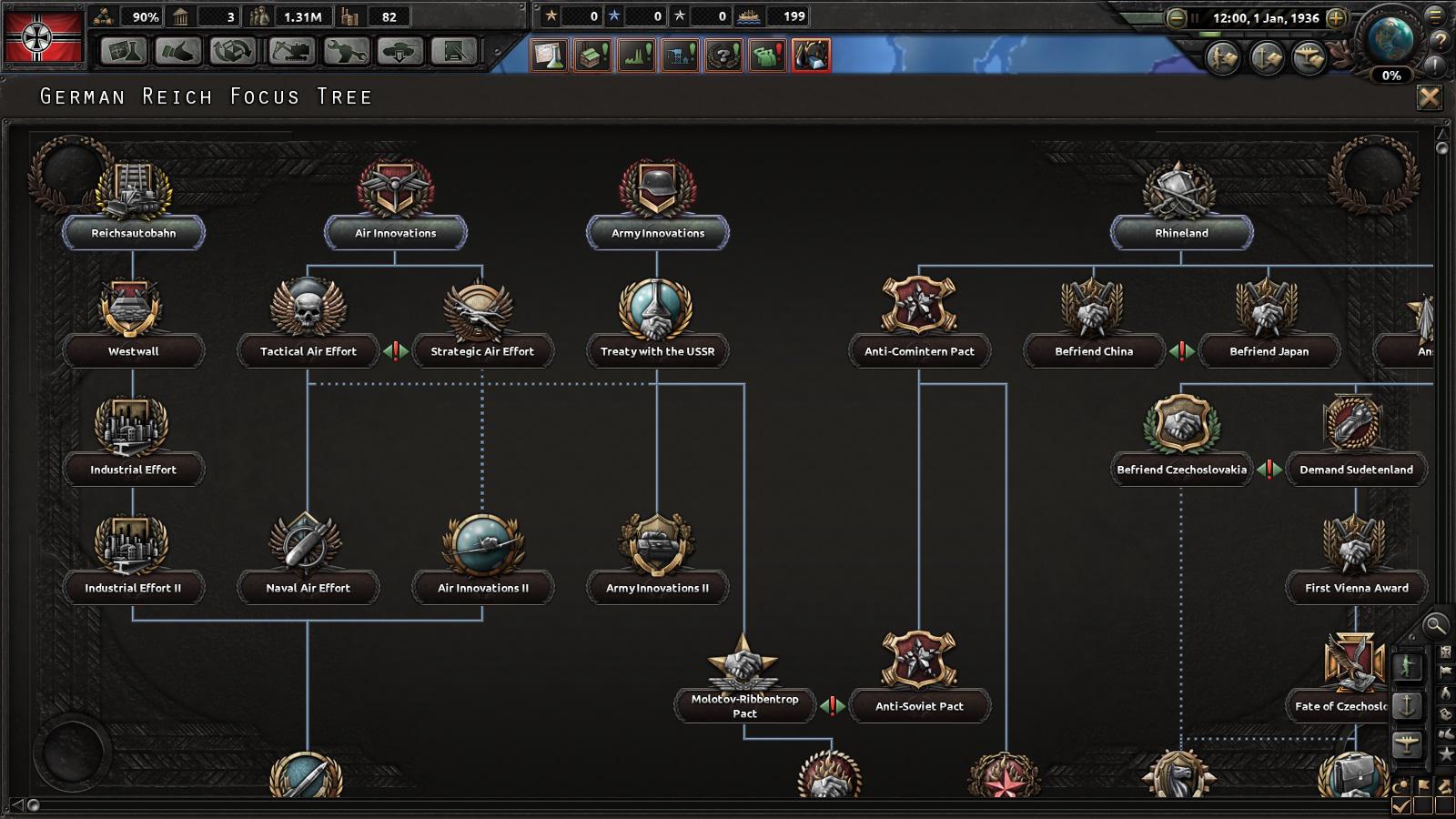Select the Molotov-Ribbentrop Pact focus
Viewport: 1456px width, 819px height.
tap(745, 706)
